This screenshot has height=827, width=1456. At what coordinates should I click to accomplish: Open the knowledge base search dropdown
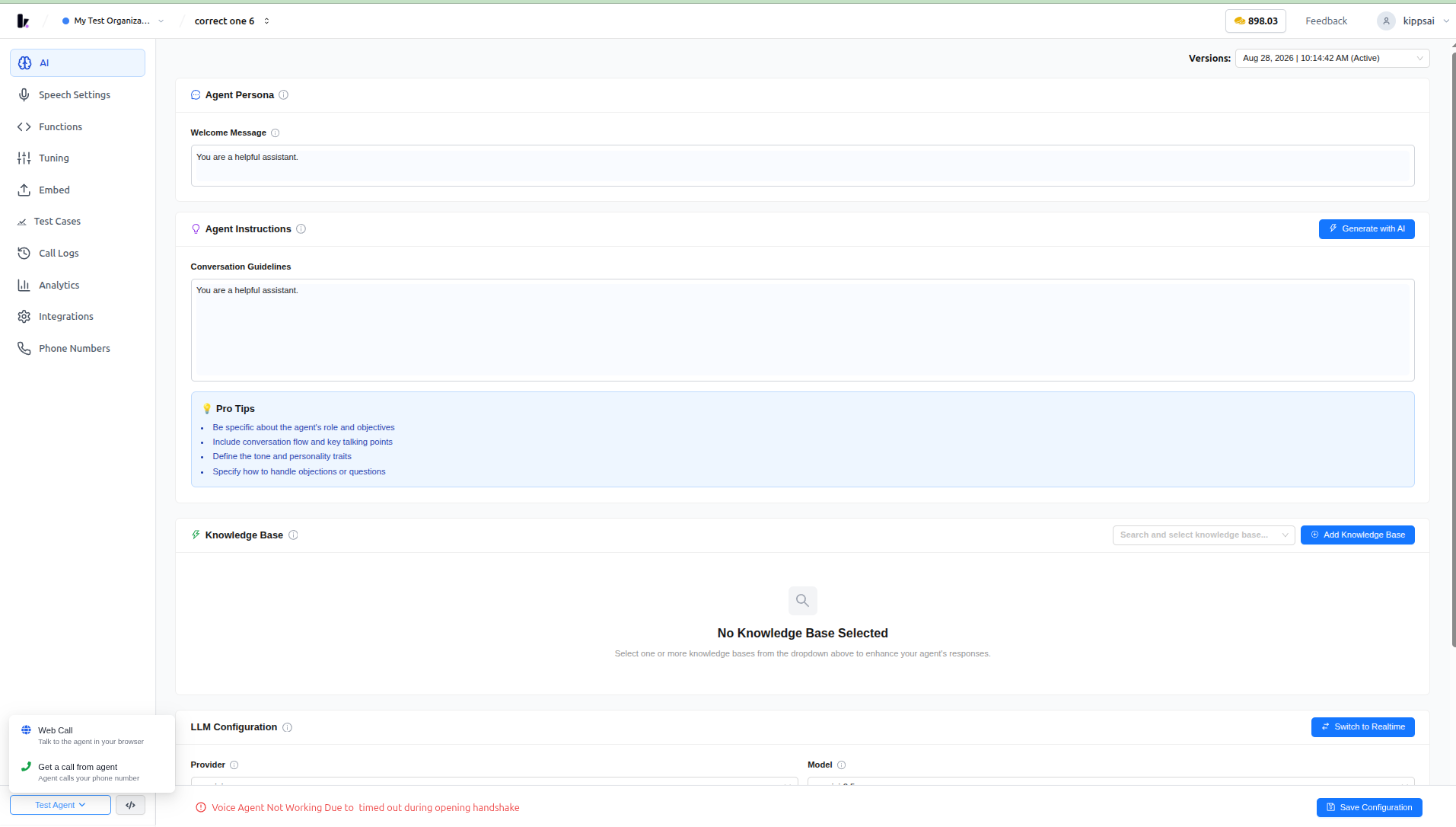pyautogui.click(x=1203, y=535)
